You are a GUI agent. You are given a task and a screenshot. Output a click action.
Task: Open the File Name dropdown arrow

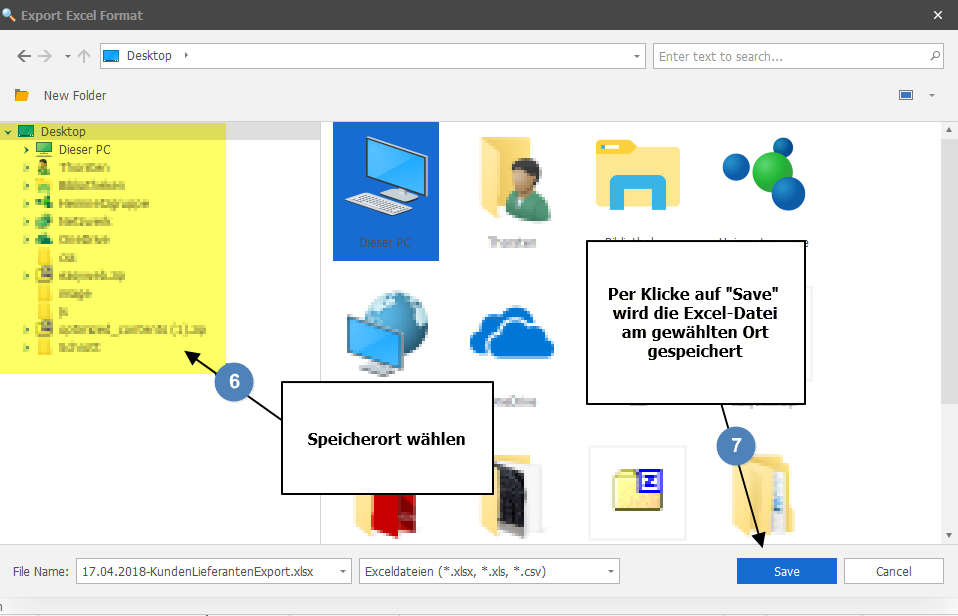click(343, 571)
